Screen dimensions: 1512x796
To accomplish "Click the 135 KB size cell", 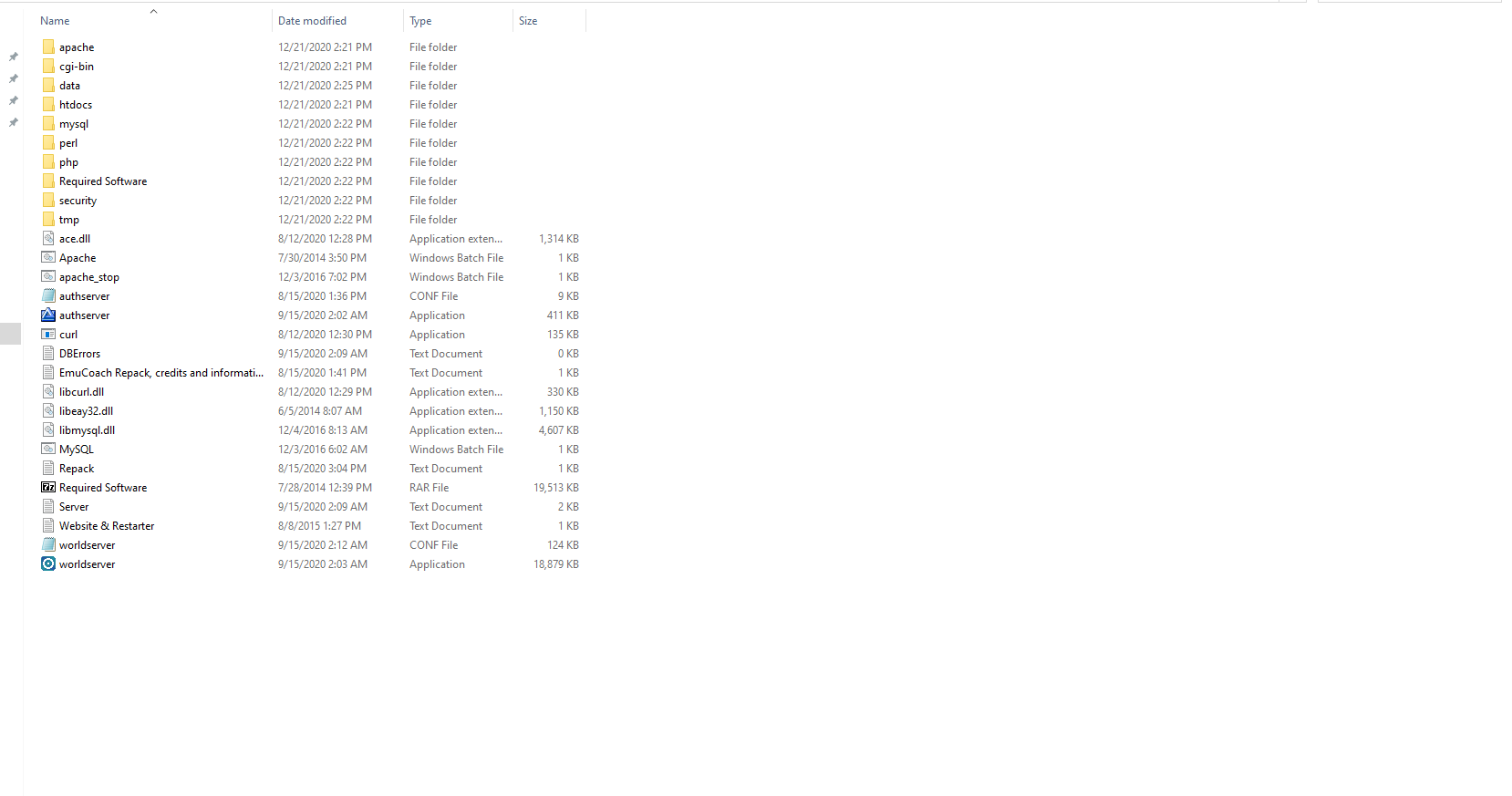I will coord(563,334).
